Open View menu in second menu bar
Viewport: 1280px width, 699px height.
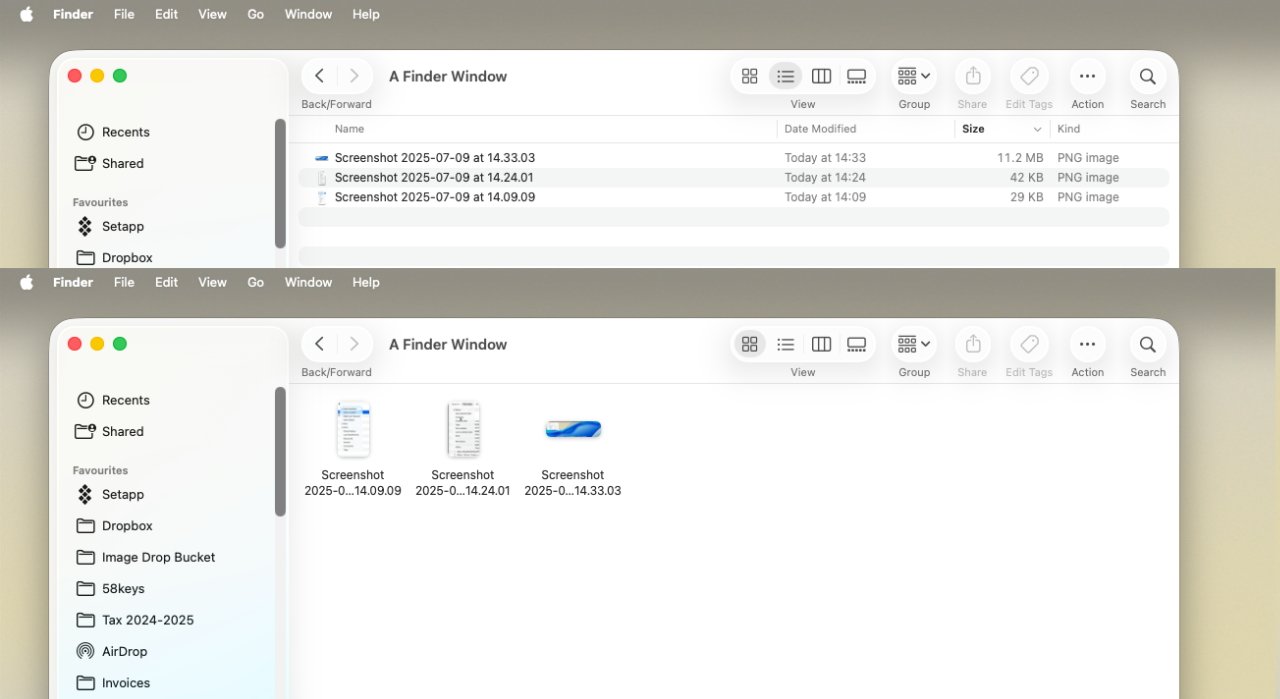tap(212, 282)
